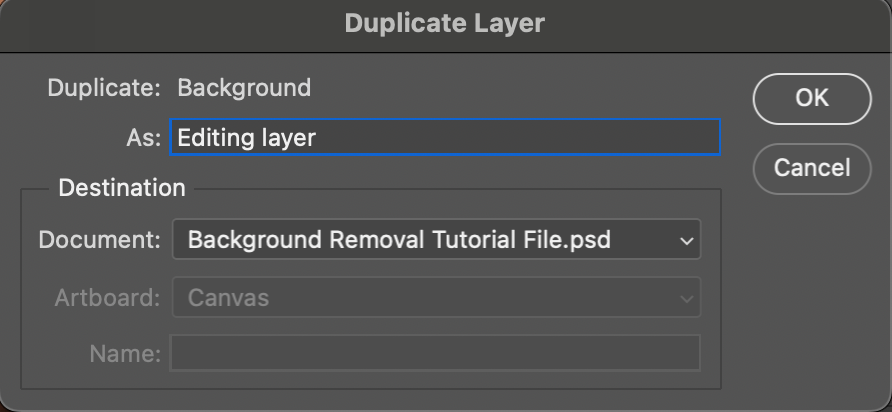This screenshot has width=892, height=412.
Task: Click the Destination group heading
Action: (122, 188)
